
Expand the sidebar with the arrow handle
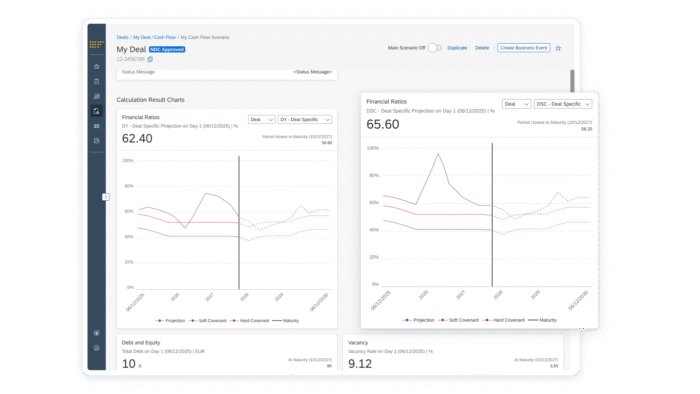[105, 197]
